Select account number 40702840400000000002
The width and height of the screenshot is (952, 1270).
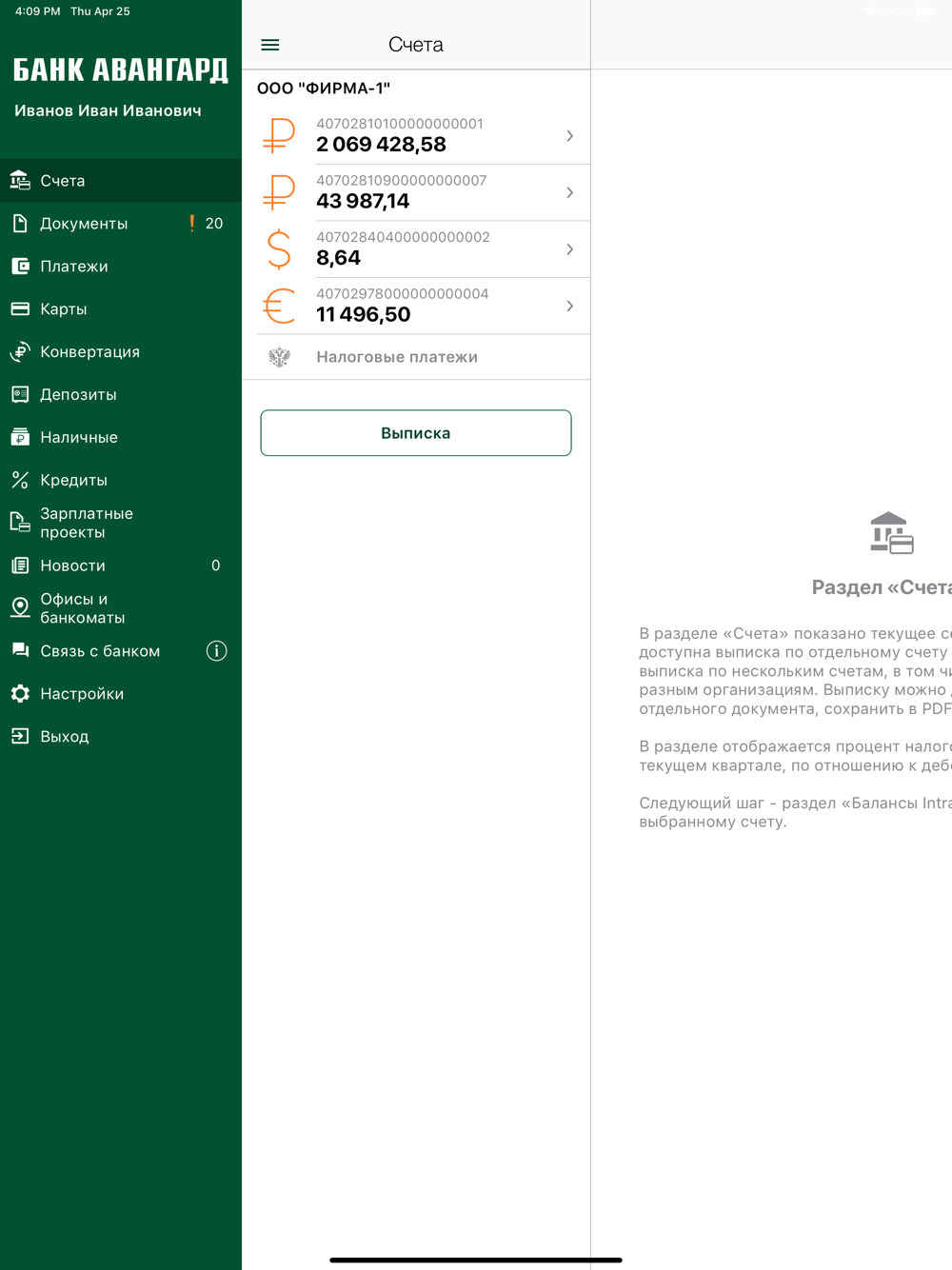coord(404,237)
